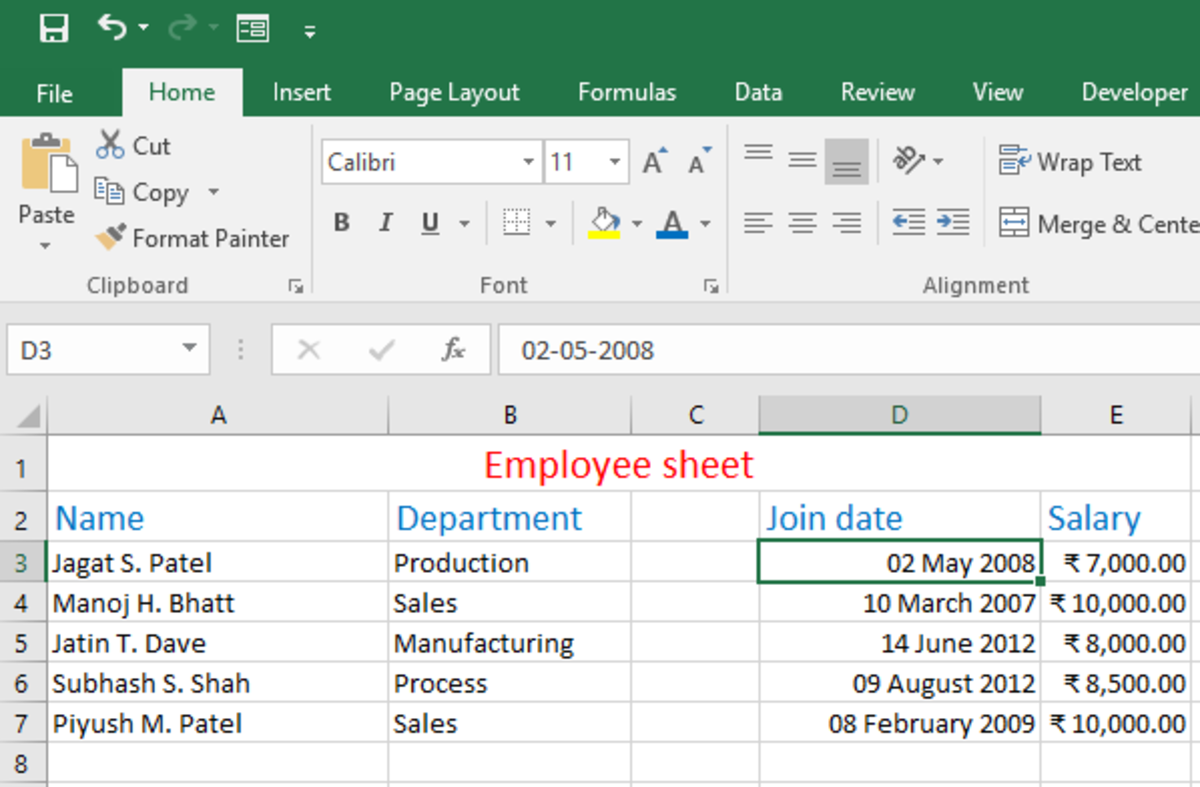Click the Save icon on Quick Access Toolbar
Viewport: 1200px width, 787px height.
[x=55, y=27]
